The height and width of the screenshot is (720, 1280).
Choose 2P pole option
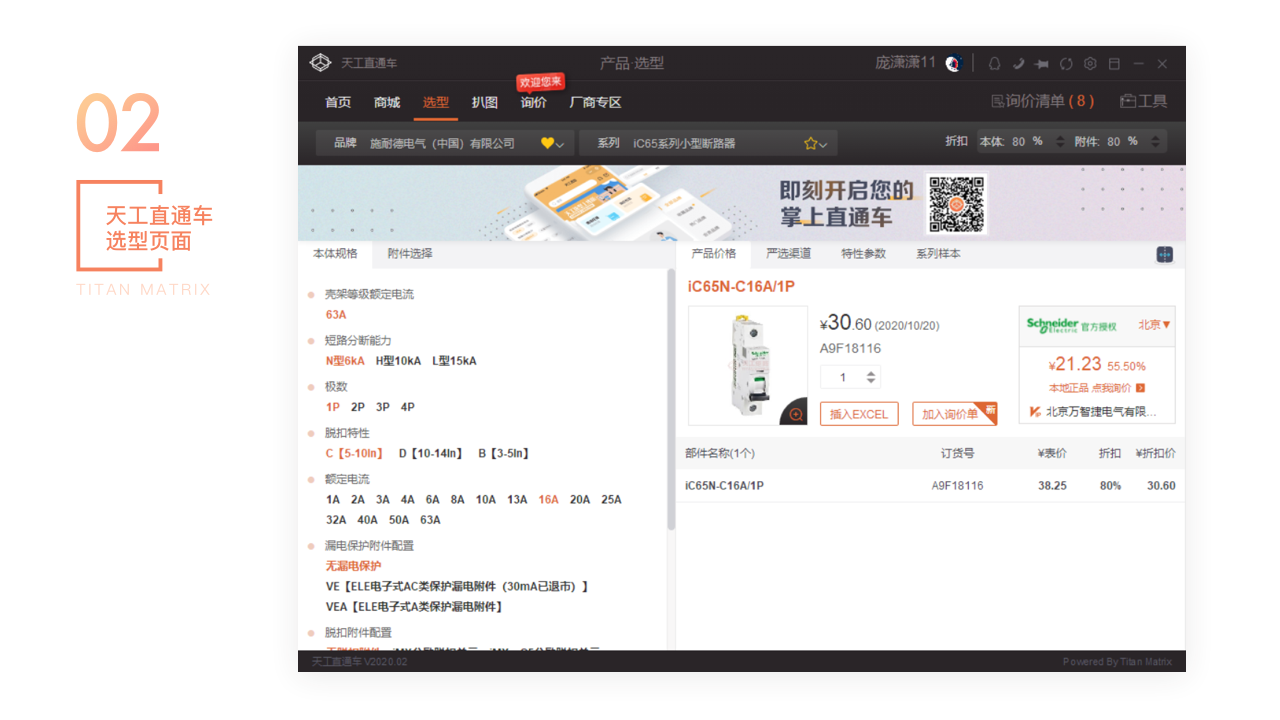[358, 407]
